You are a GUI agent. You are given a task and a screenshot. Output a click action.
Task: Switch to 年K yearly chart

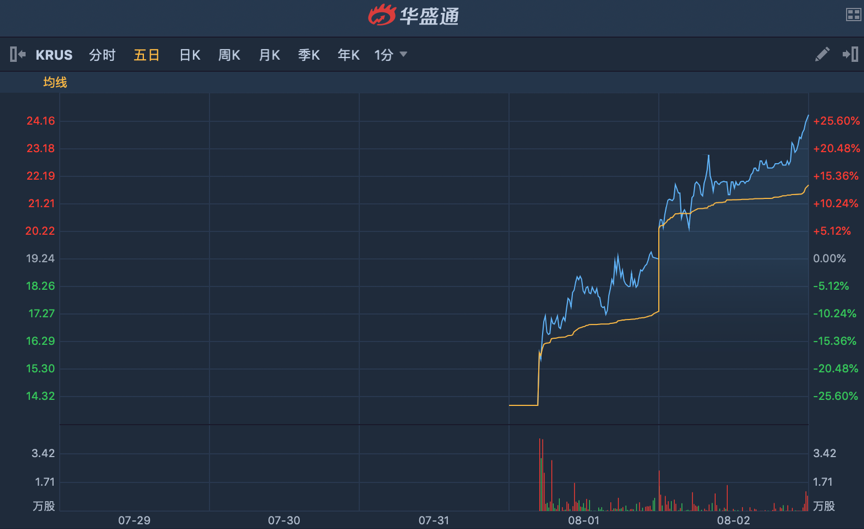(348, 55)
